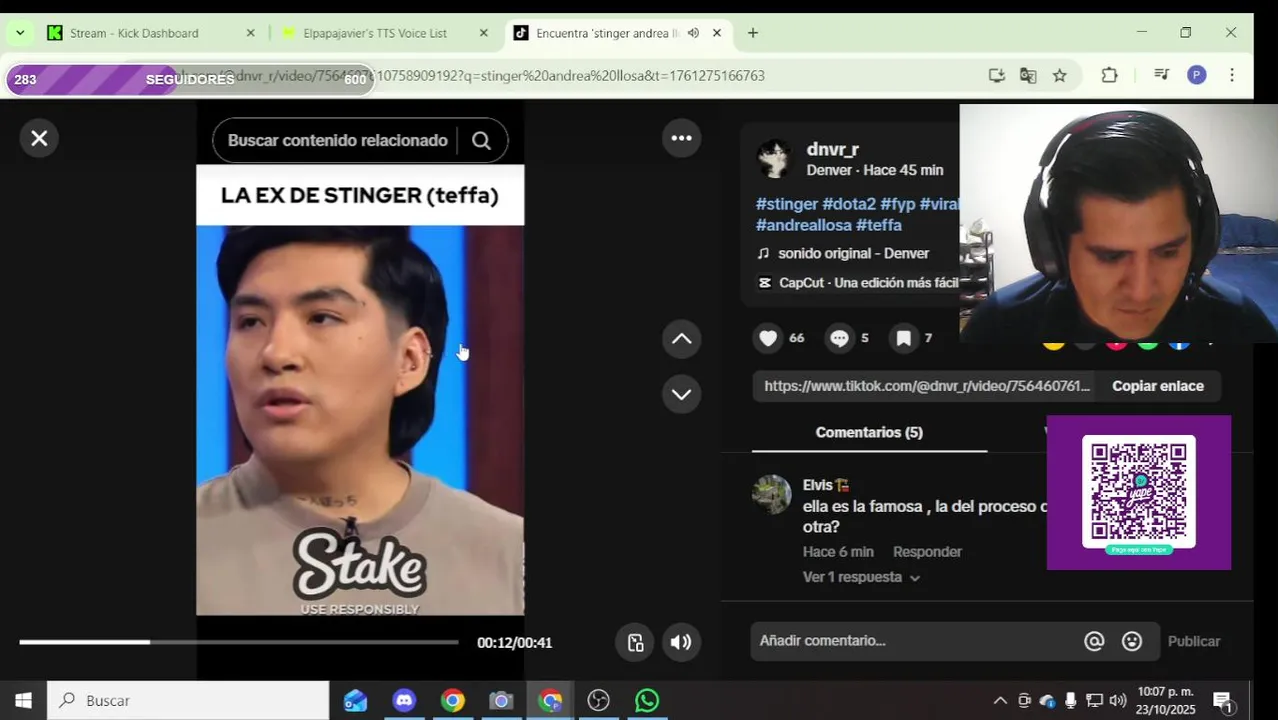Mute the video with speaker icon
Image resolution: width=1278 pixels, height=720 pixels.
pos(681,643)
